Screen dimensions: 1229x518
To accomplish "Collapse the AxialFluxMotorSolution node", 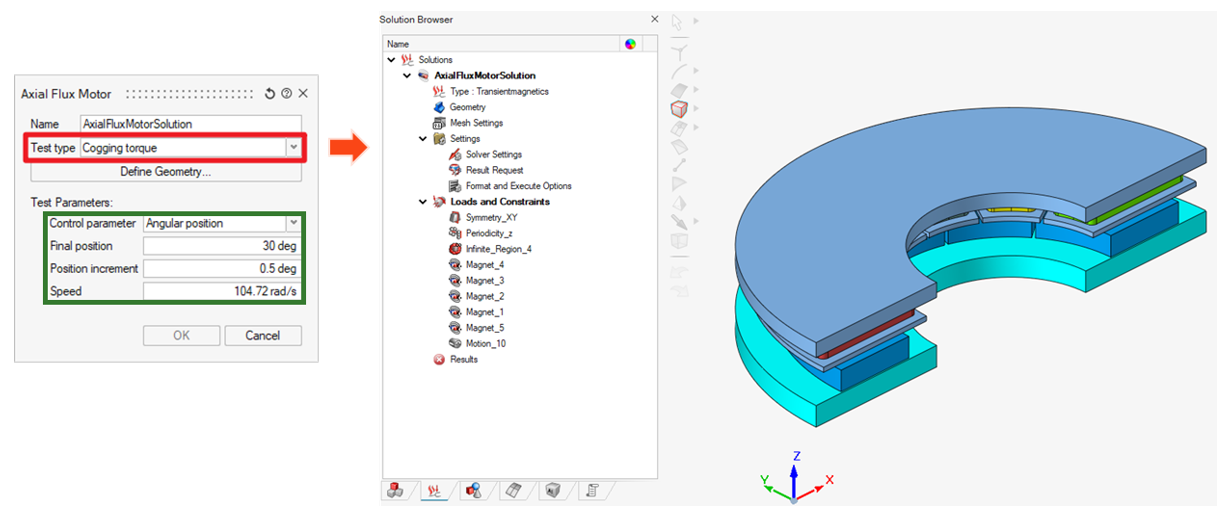I will [x=407, y=76].
